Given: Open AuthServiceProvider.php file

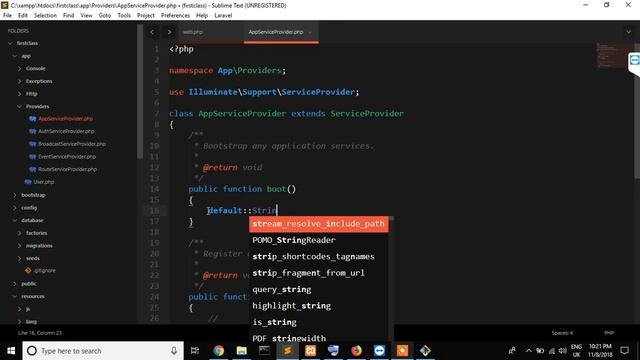Looking at the screenshot, I should (x=66, y=131).
